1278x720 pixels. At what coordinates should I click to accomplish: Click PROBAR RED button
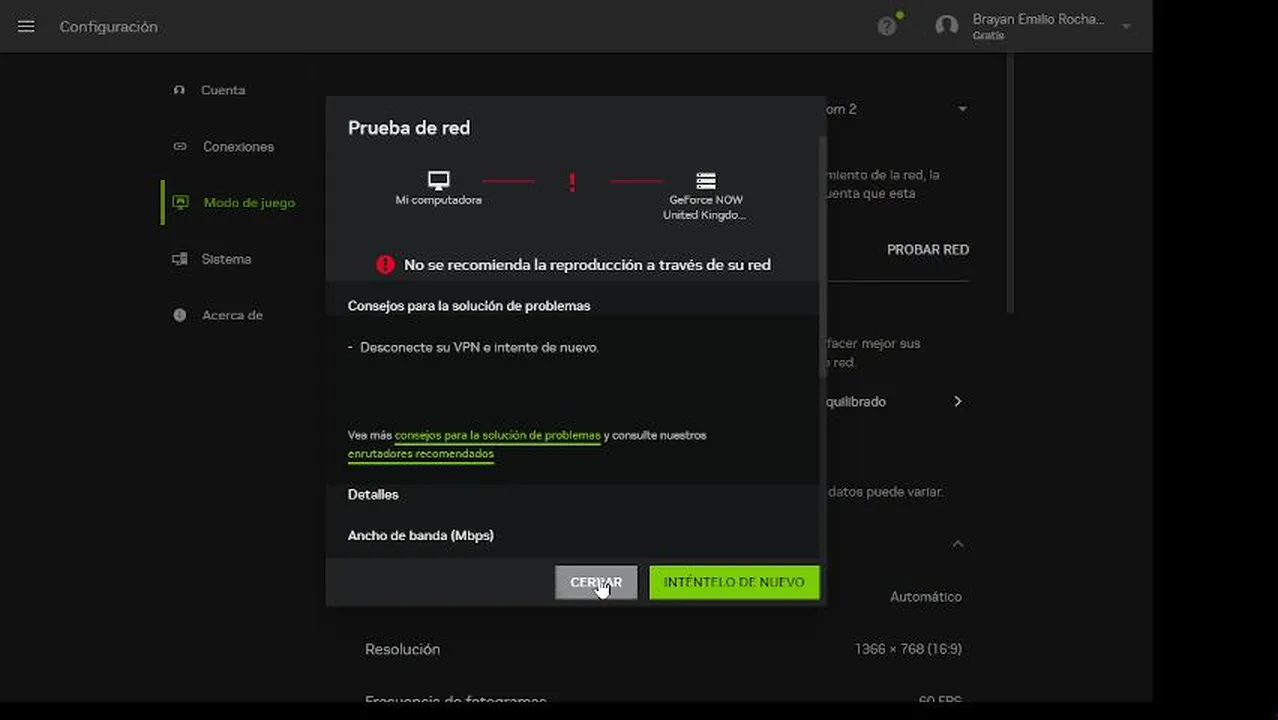click(x=928, y=250)
